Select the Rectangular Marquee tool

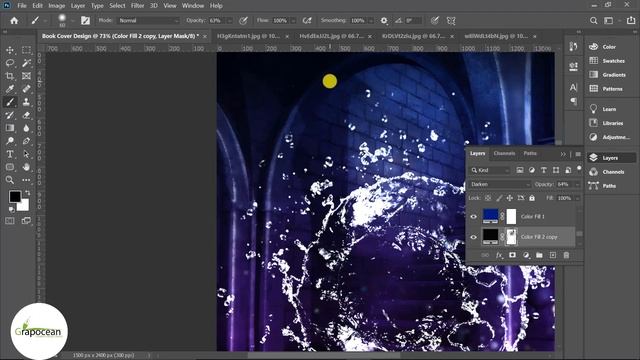26,50
